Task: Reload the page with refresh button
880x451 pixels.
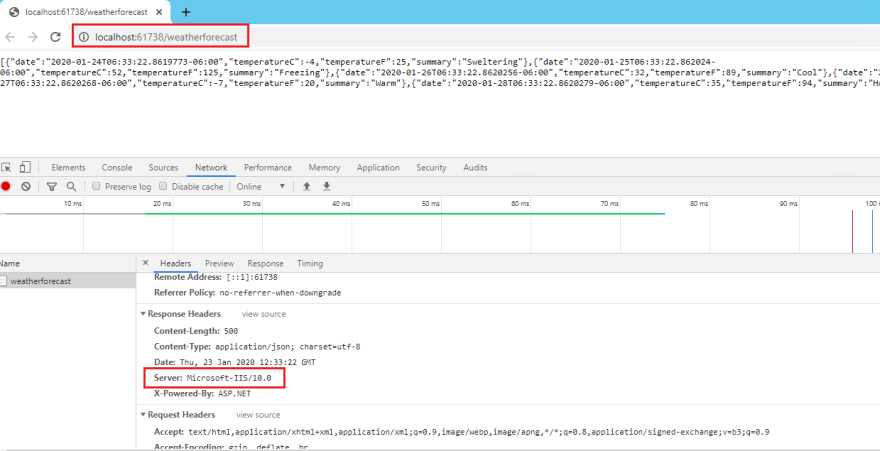Action: point(56,37)
